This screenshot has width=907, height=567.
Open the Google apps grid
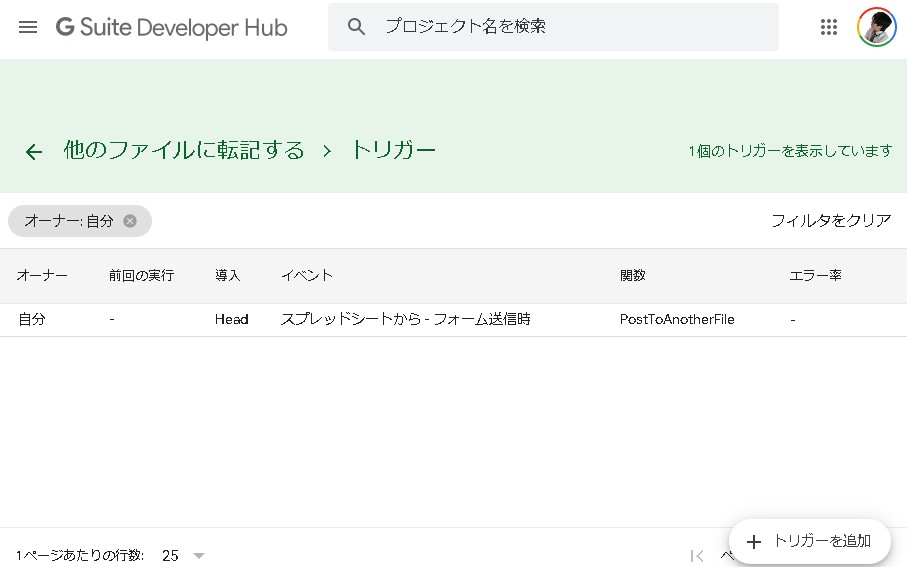pos(828,27)
